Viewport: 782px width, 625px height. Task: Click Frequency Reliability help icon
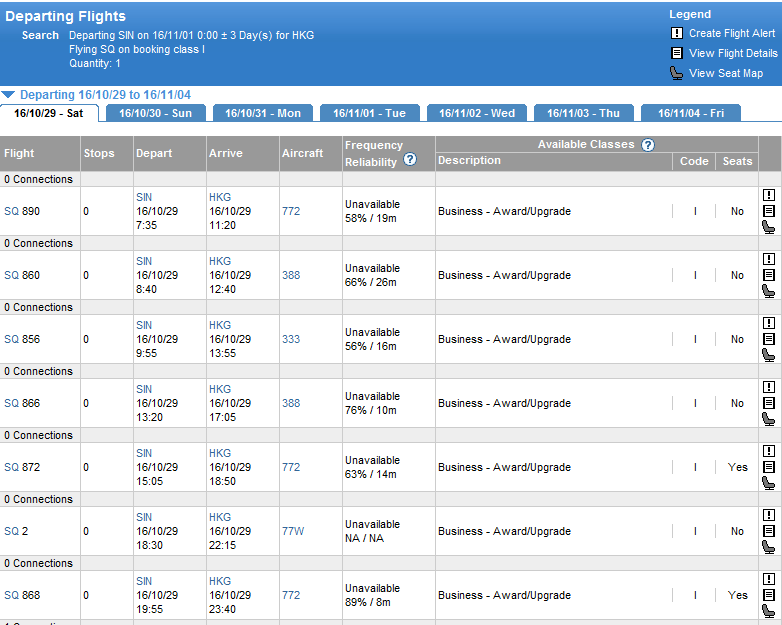[410, 160]
